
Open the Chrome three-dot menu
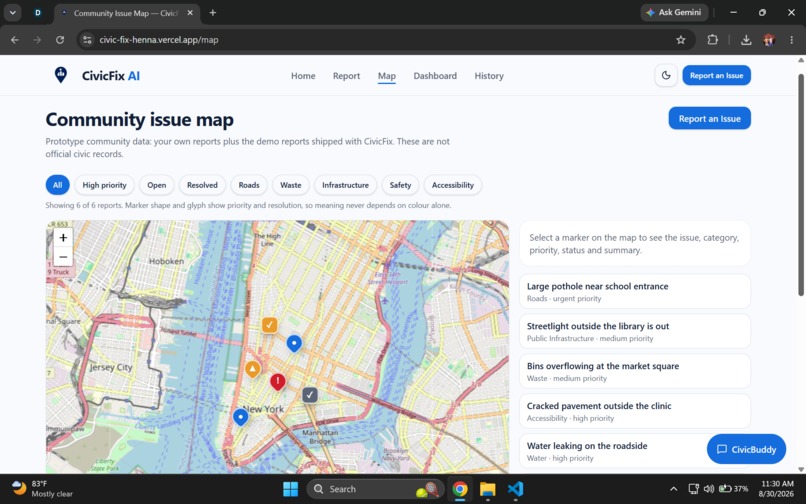[791, 40]
